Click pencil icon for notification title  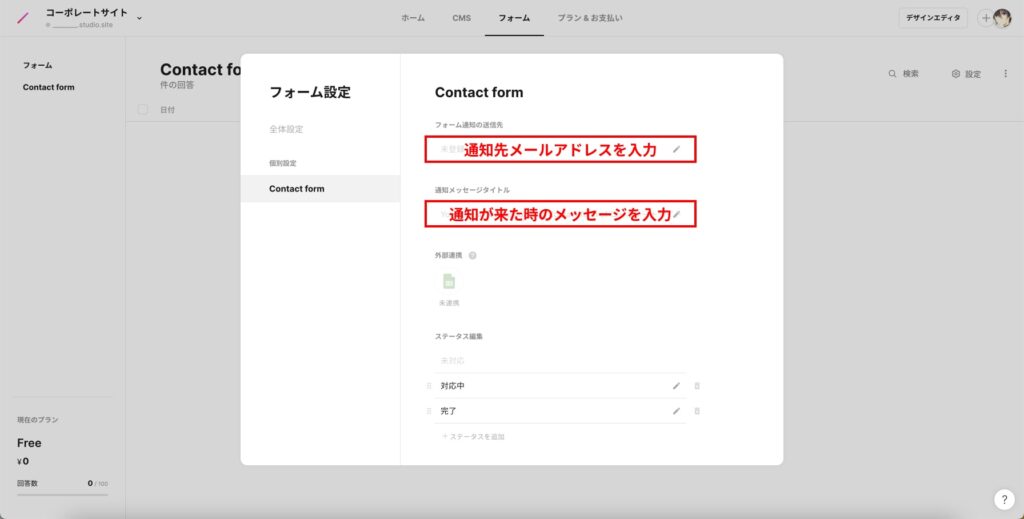tap(677, 214)
